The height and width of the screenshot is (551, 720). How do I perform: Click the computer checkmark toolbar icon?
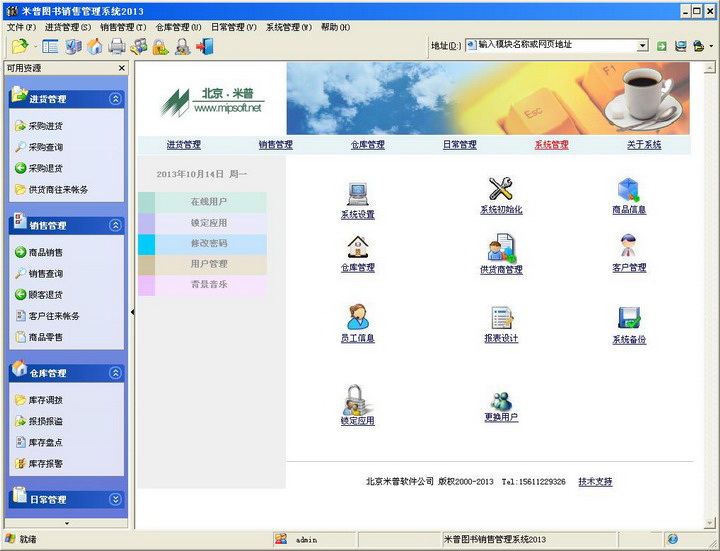click(73, 46)
